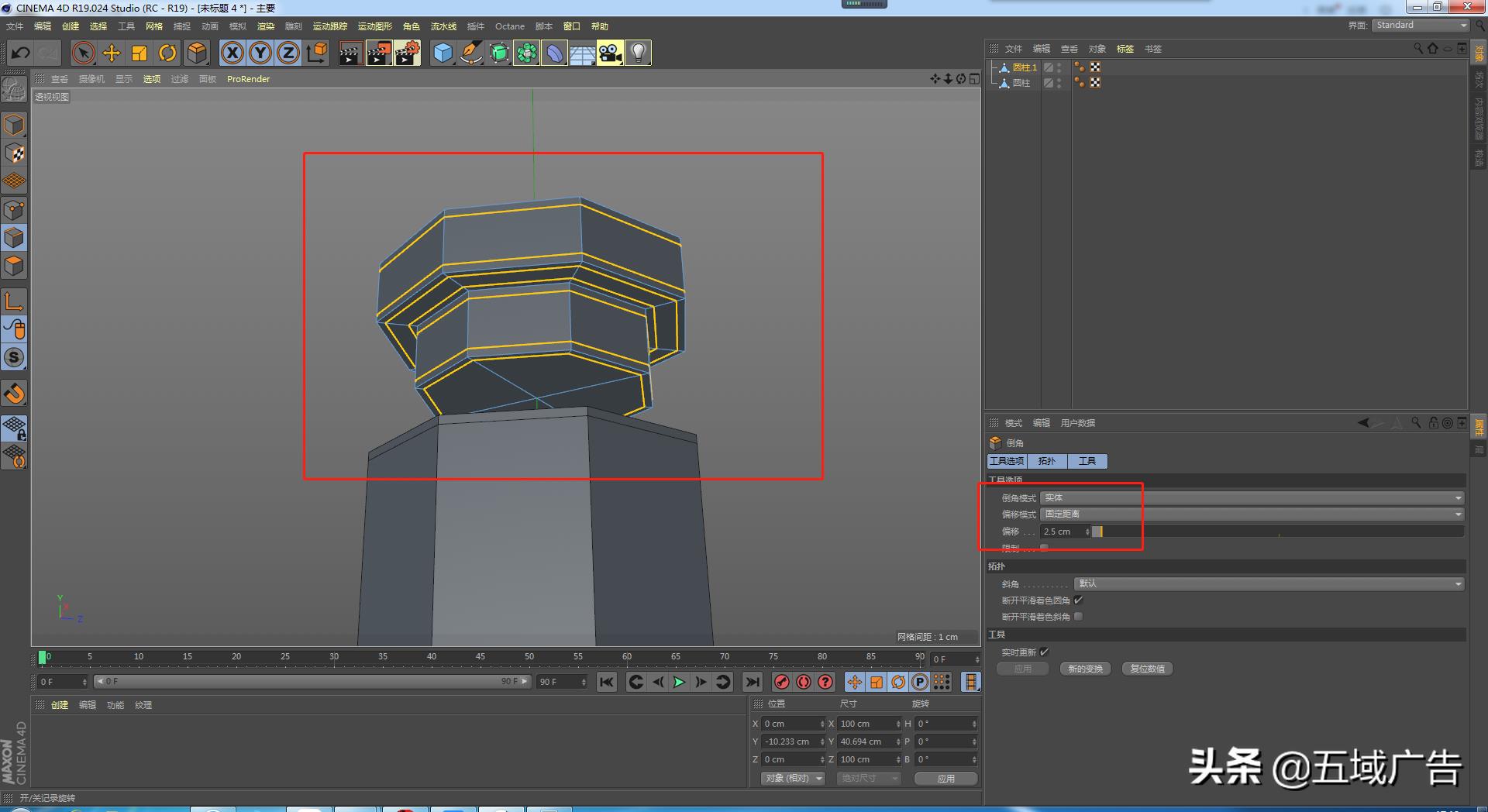Click the coordinate system icon
Screen dimensions: 1488x812
point(317,53)
